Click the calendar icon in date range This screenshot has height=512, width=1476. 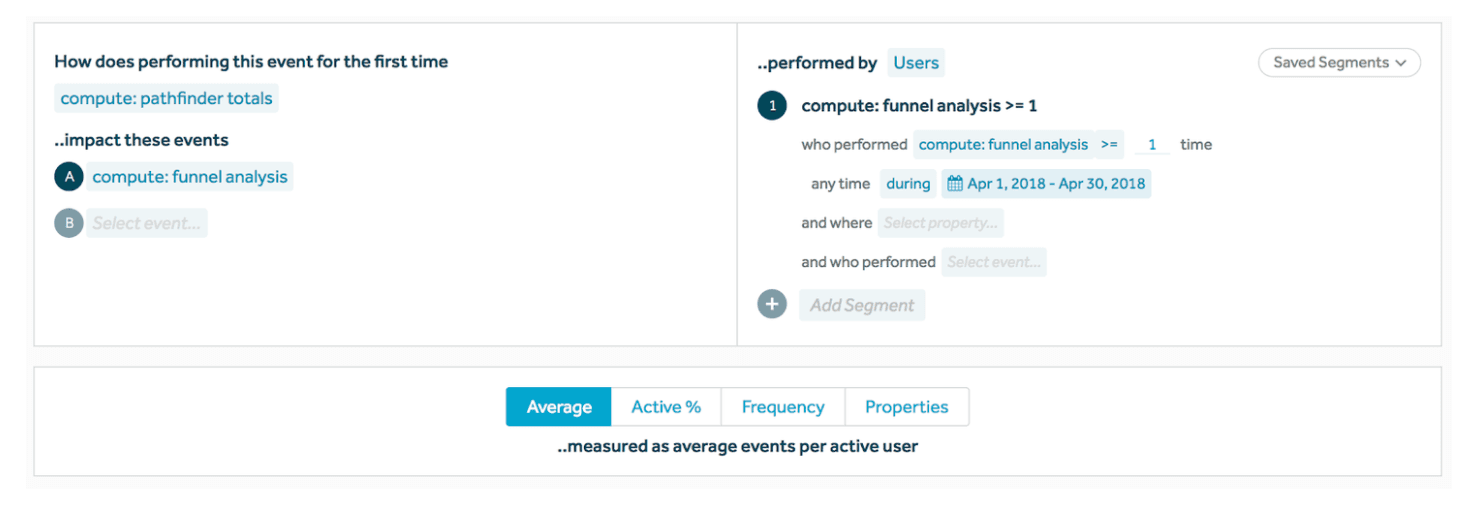(x=955, y=184)
